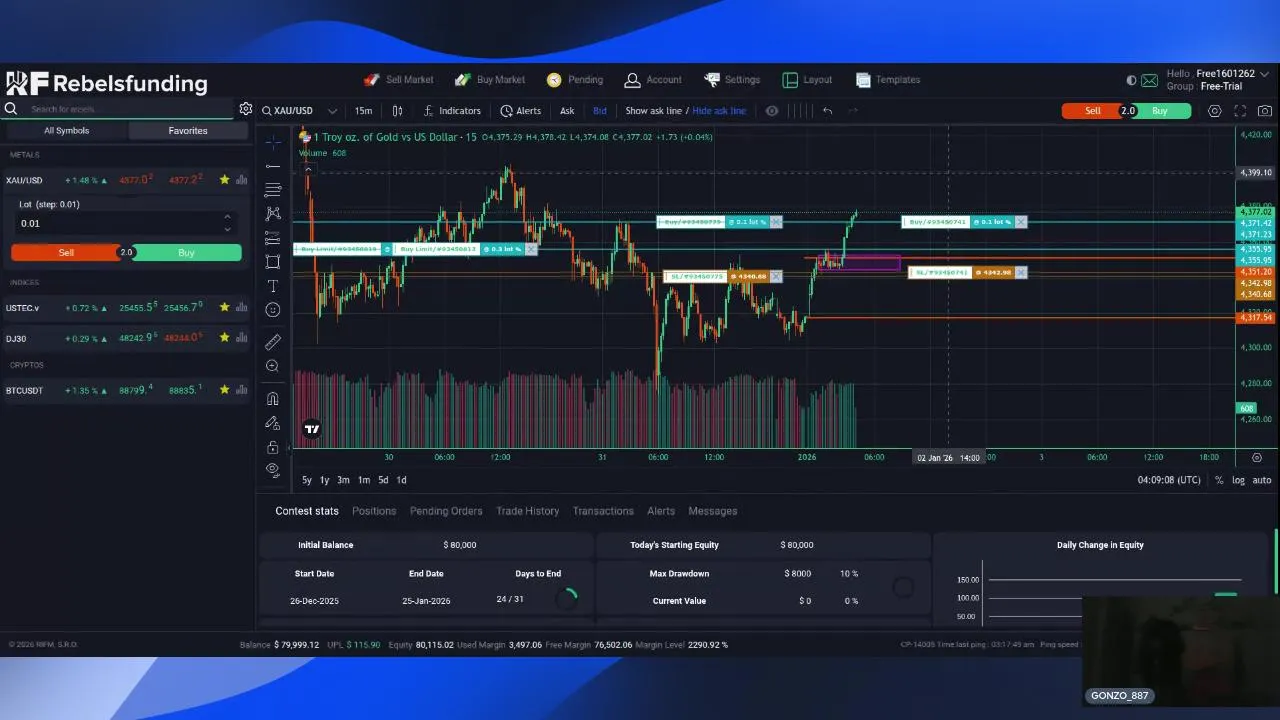The height and width of the screenshot is (720, 1280).
Task: Open the emoji icons tool
Action: (x=273, y=310)
